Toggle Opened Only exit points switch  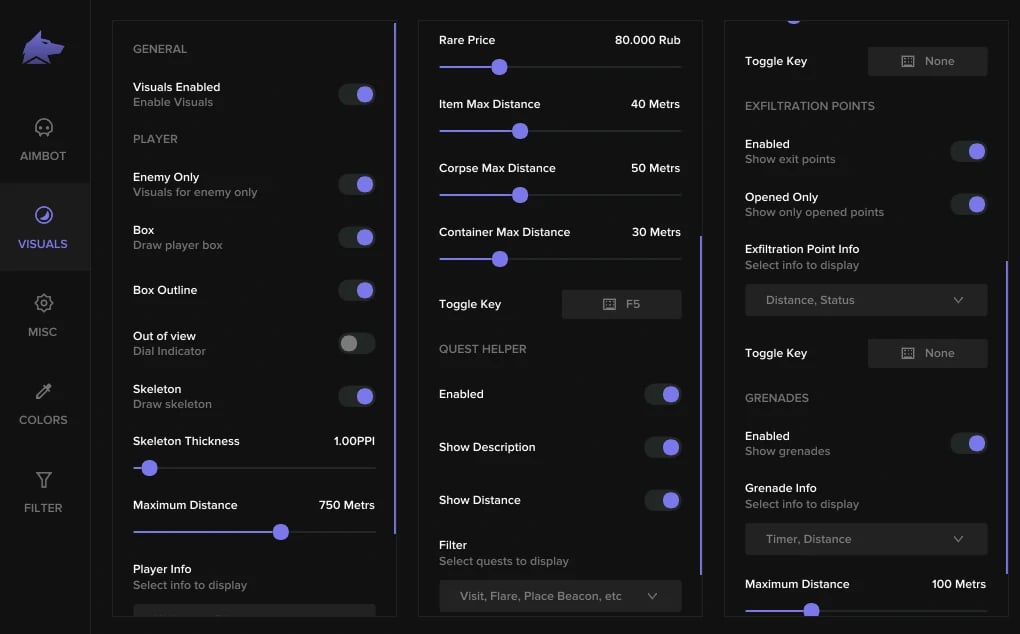tap(969, 204)
